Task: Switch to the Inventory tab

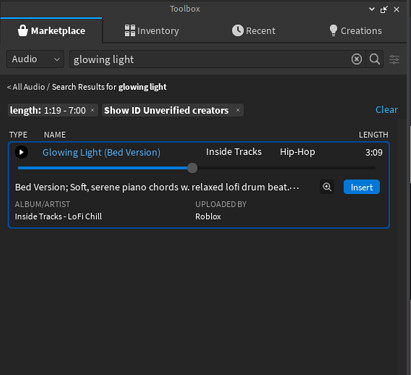Action: (x=152, y=31)
